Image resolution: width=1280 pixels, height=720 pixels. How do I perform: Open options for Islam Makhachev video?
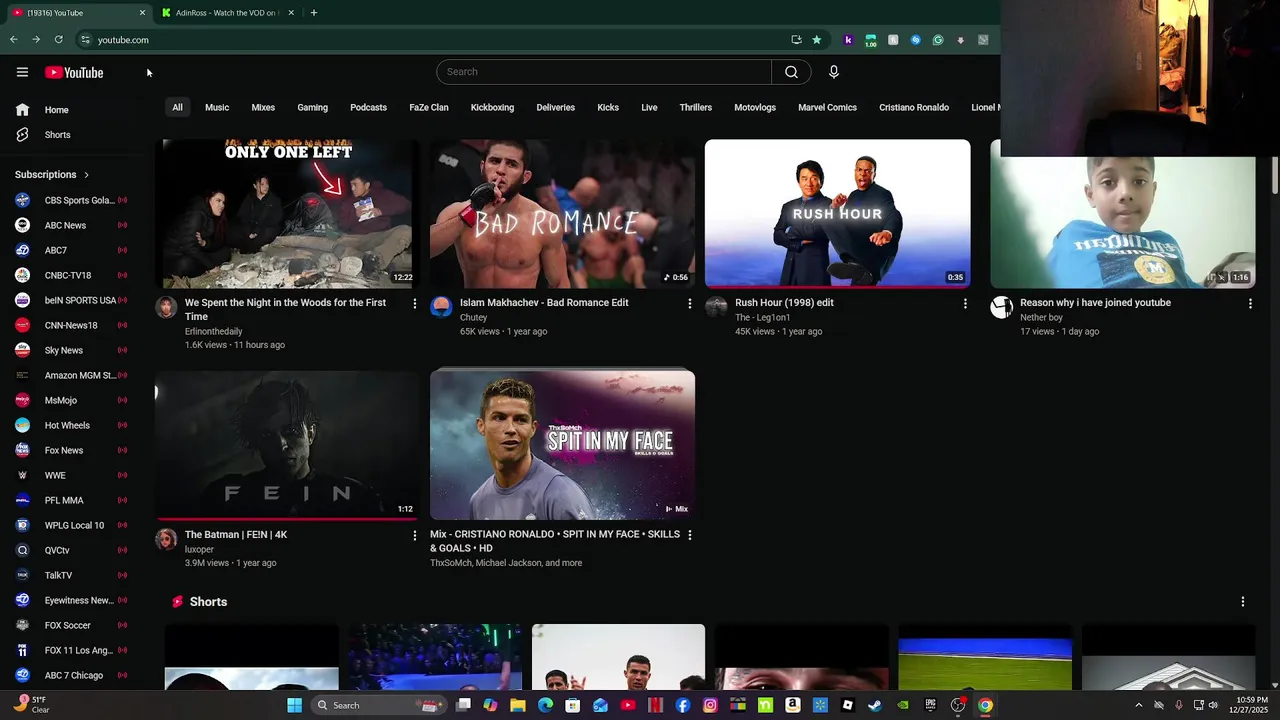click(689, 303)
